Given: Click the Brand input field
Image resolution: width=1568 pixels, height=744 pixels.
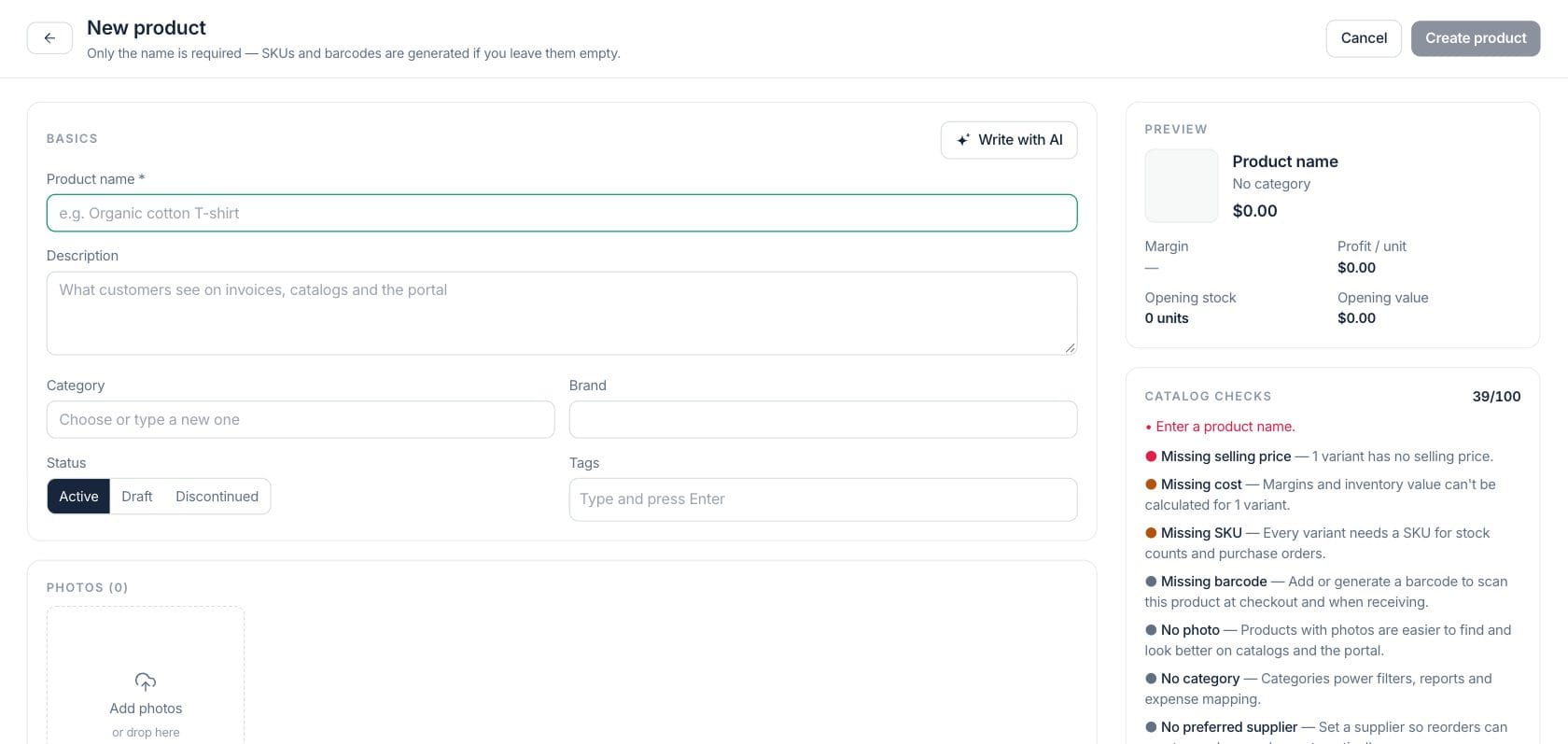Looking at the screenshot, I should click(823, 420).
